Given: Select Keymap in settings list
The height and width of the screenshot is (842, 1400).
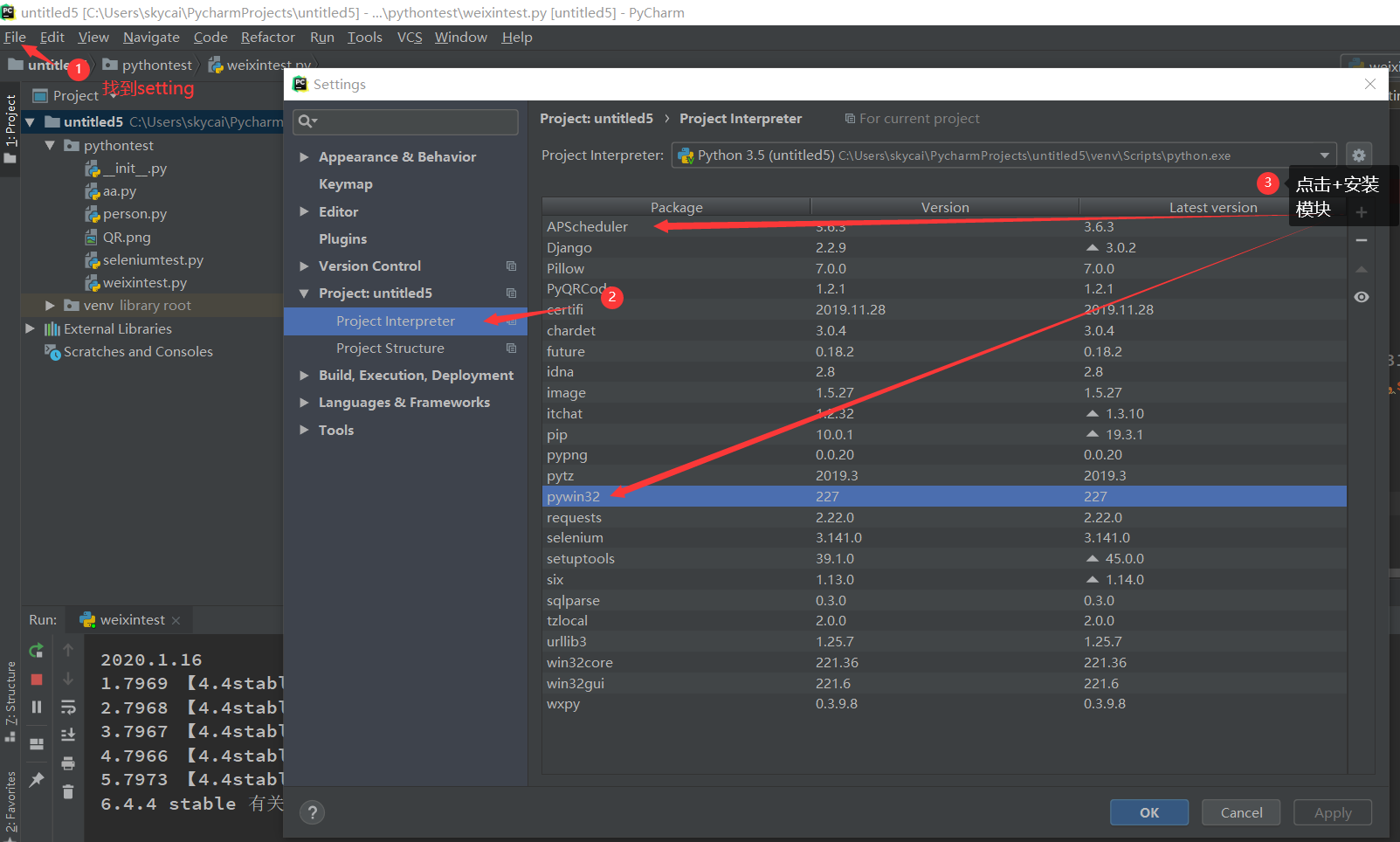Looking at the screenshot, I should 346,184.
